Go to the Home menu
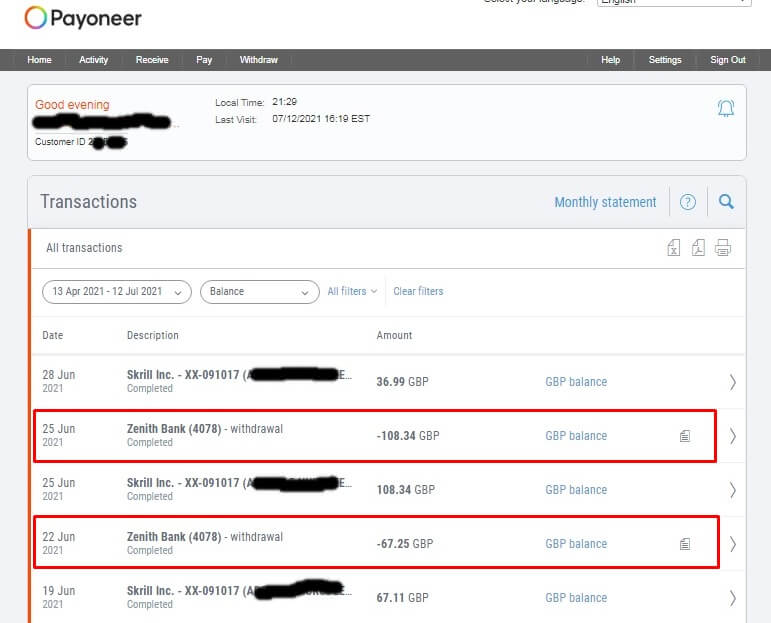 click(x=39, y=59)
